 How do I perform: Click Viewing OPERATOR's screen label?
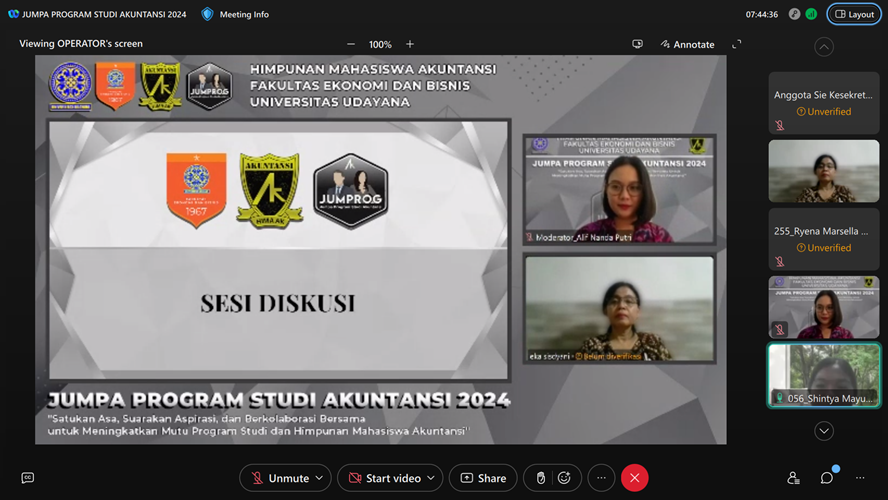point(81,44)
